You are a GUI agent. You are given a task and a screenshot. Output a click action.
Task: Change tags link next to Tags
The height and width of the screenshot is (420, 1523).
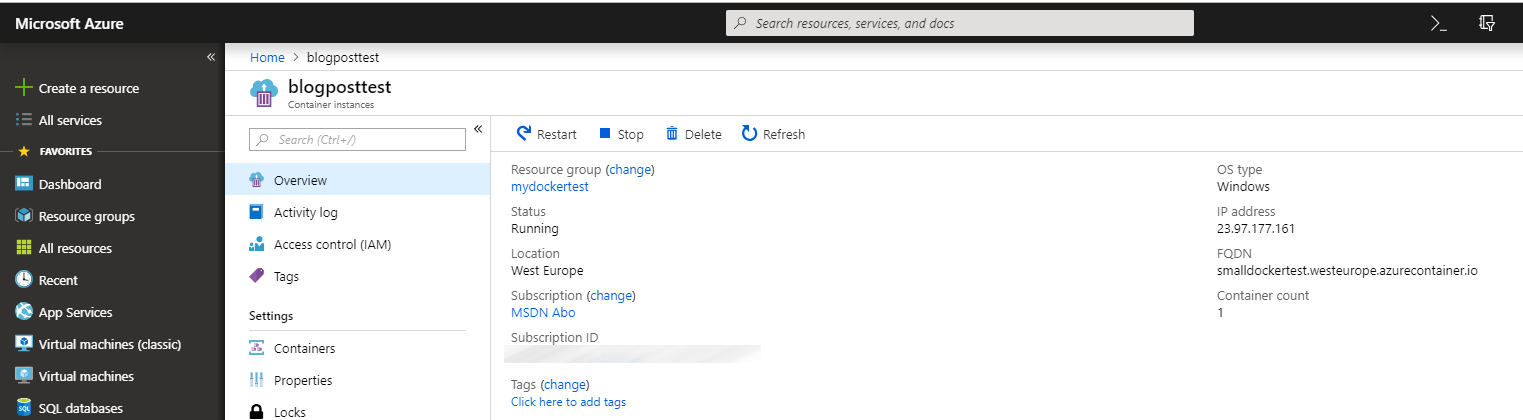(x=565, y=384)
